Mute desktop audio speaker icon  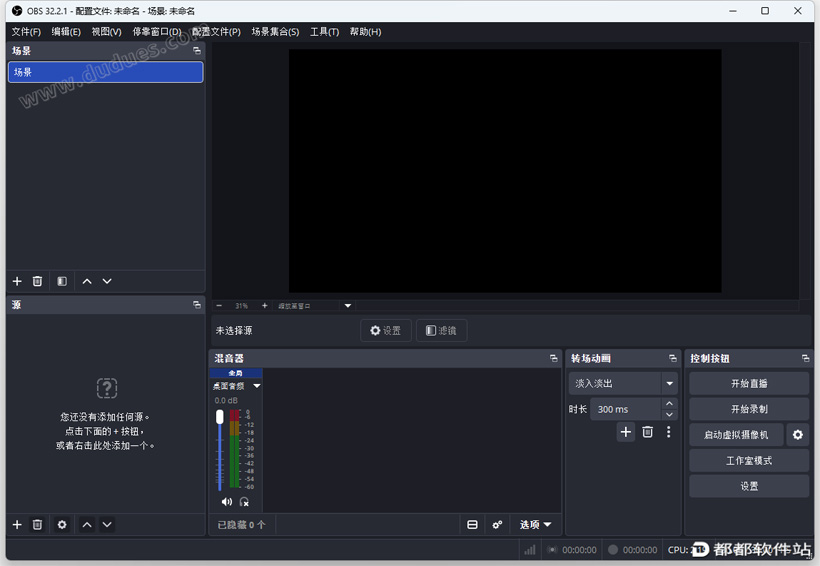[x=226, y=502]
